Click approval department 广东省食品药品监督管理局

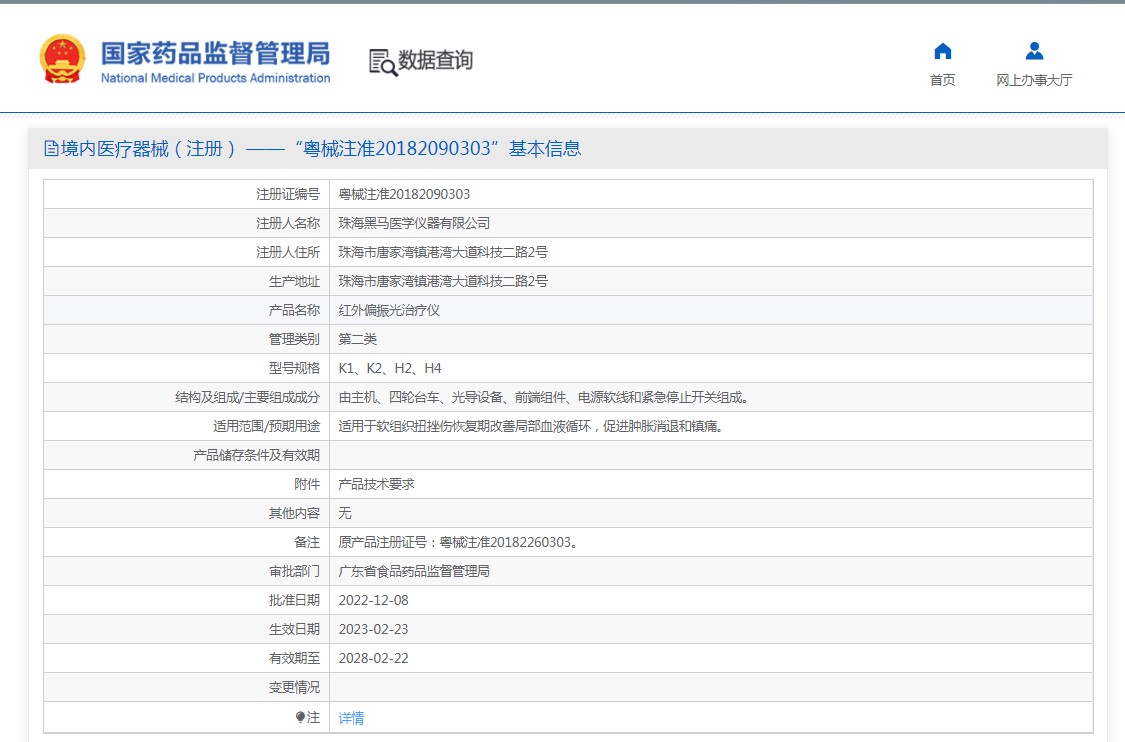coord(414,571)
